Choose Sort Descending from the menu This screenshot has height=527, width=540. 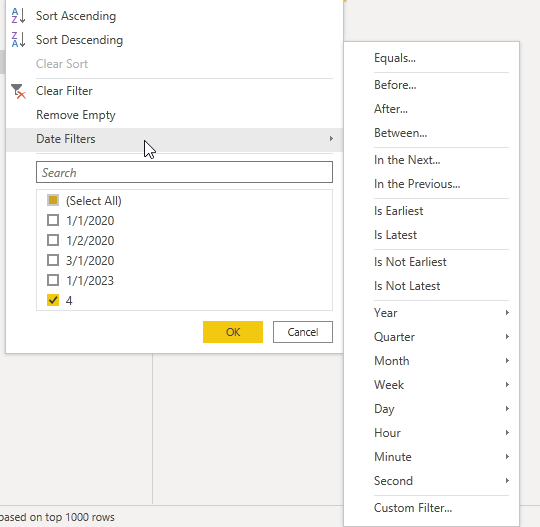(x=79, y=40)
